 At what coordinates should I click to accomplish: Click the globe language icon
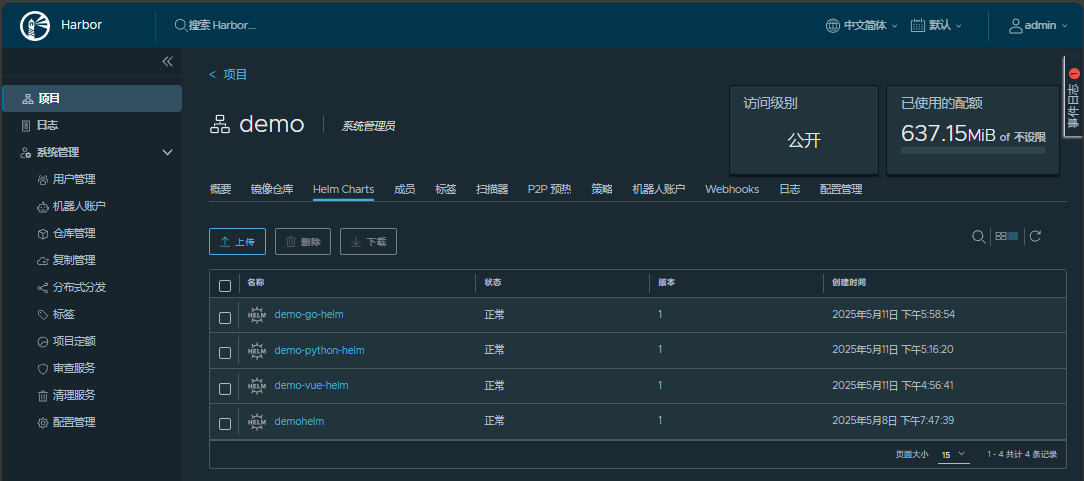[833, 26]
